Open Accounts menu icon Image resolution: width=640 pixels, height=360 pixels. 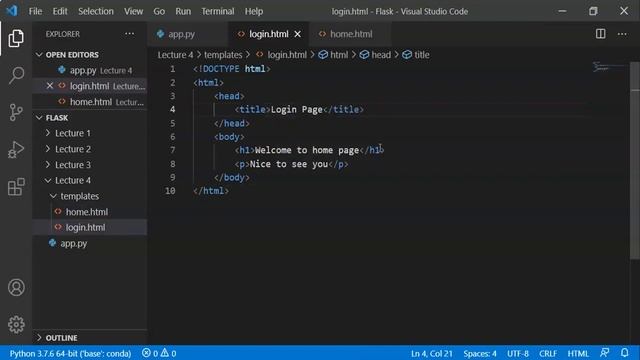(x=16, y=287)
